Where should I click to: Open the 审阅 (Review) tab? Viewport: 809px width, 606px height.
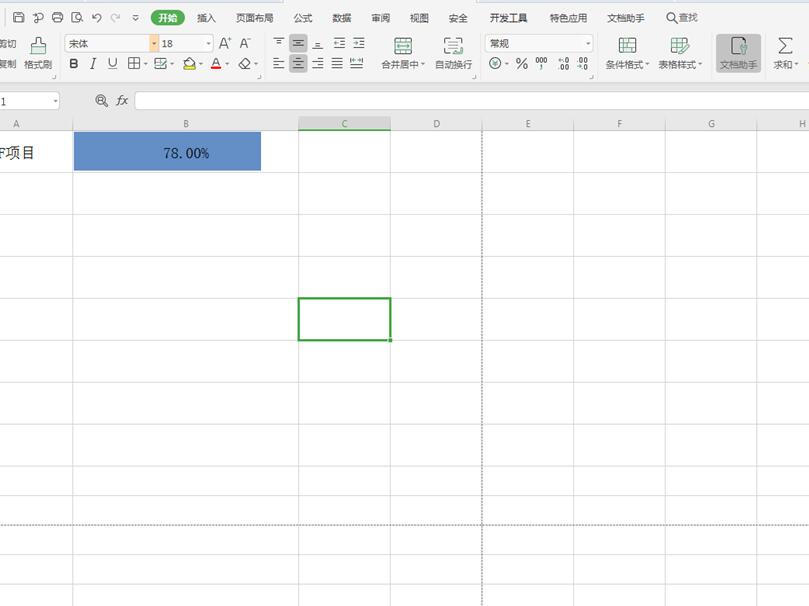[381, 18]
